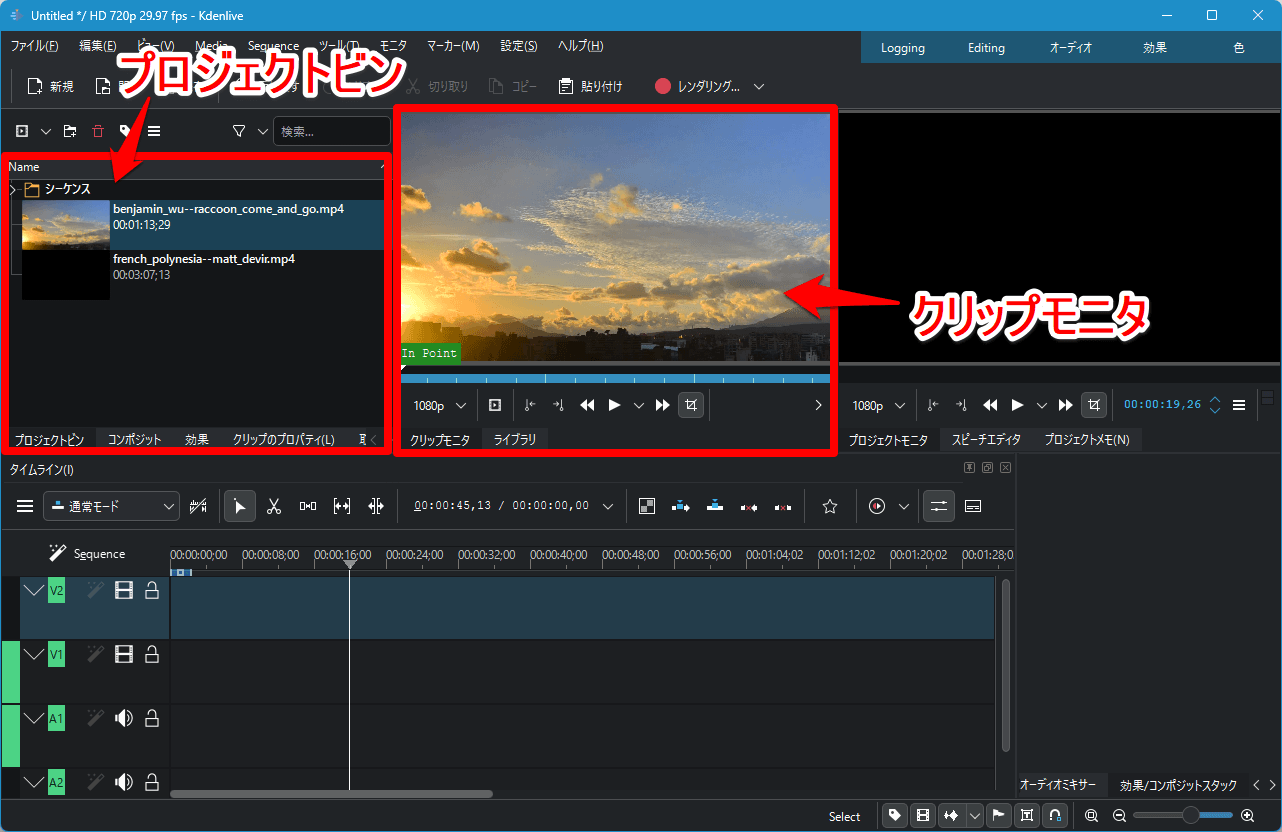Open the マーカー(M) menu
1282x832 pixels.
453,46
